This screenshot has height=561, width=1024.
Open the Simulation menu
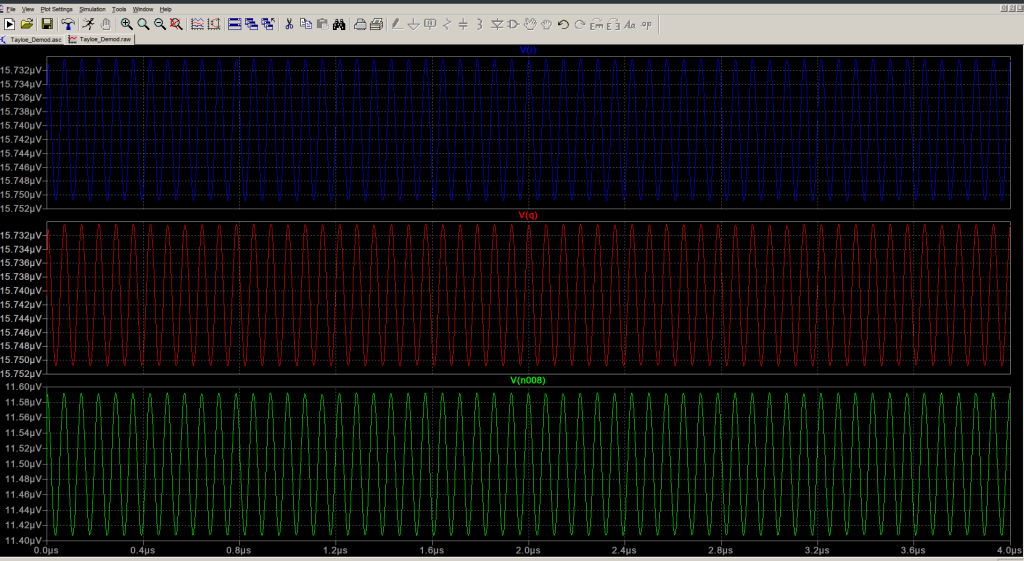93,8
